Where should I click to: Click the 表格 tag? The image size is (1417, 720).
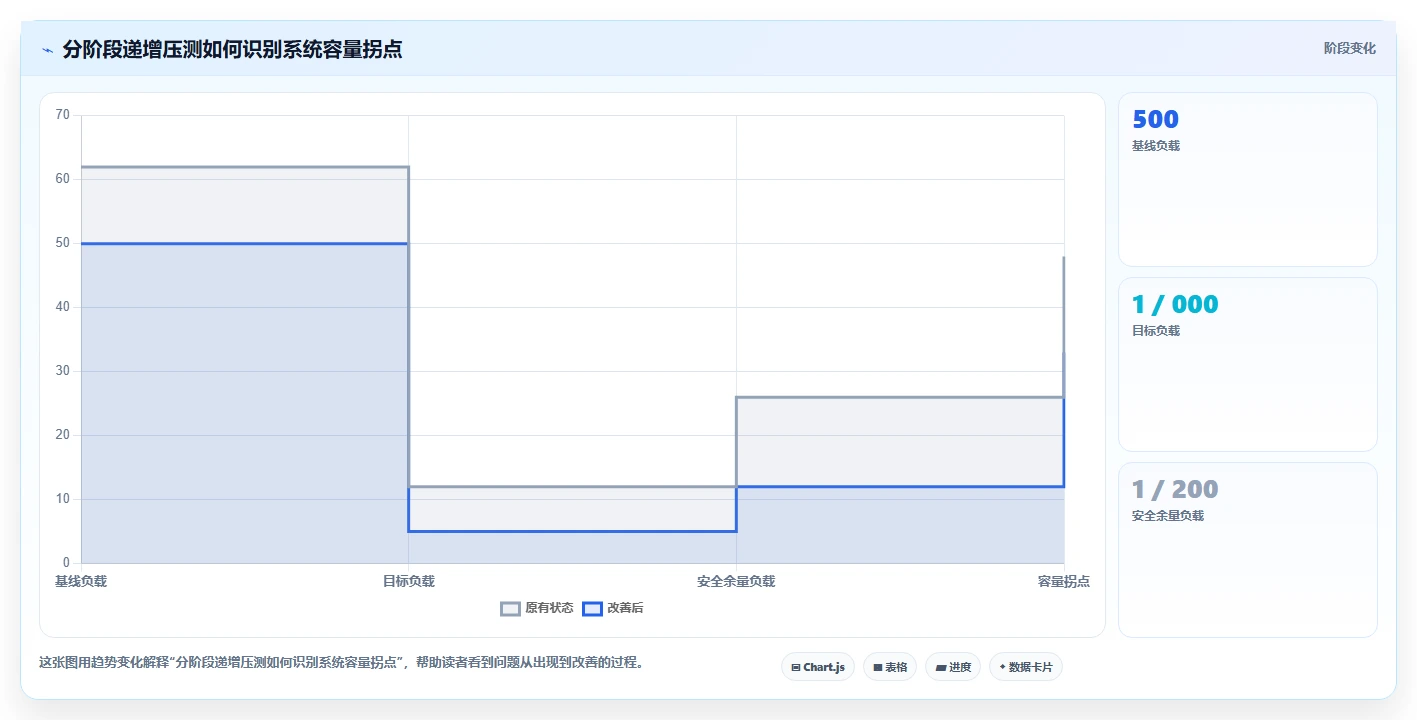pos(889,667)
